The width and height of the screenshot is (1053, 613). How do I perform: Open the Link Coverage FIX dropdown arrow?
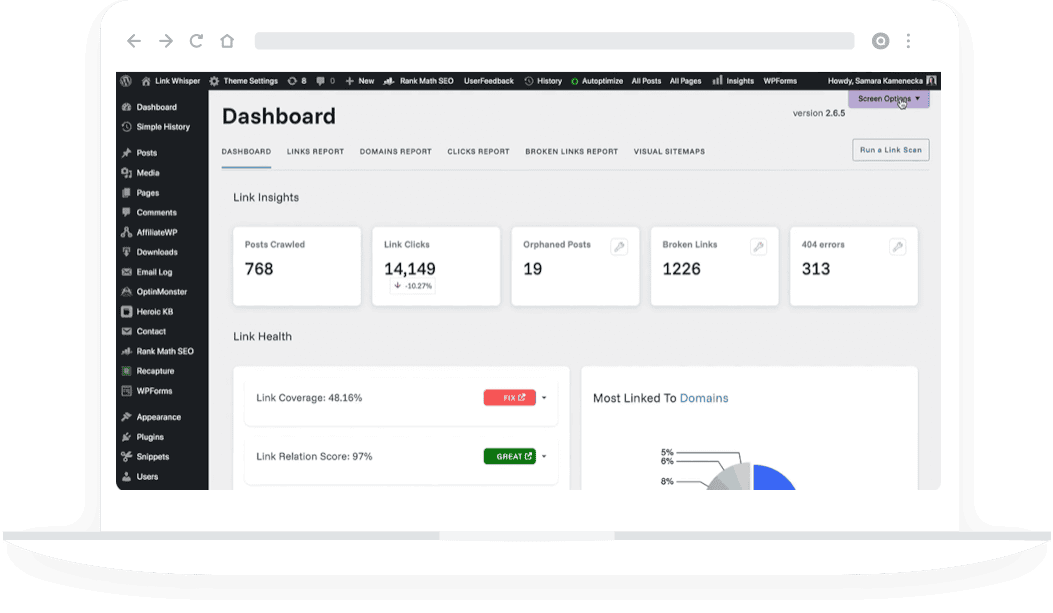[545, 397]
